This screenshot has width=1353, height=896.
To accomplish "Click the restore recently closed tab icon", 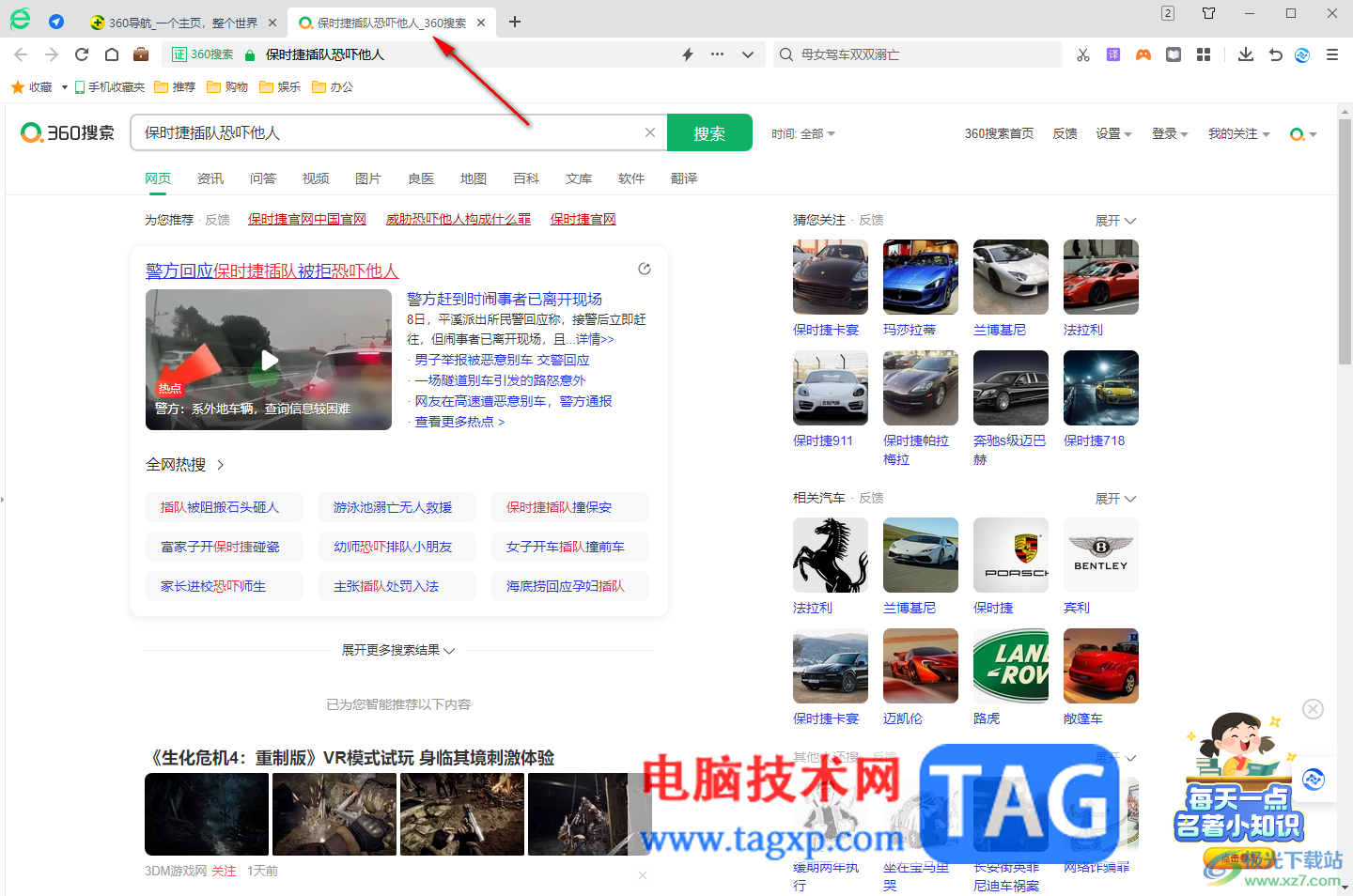I will pyautogui.click(x=1275, y=54).
